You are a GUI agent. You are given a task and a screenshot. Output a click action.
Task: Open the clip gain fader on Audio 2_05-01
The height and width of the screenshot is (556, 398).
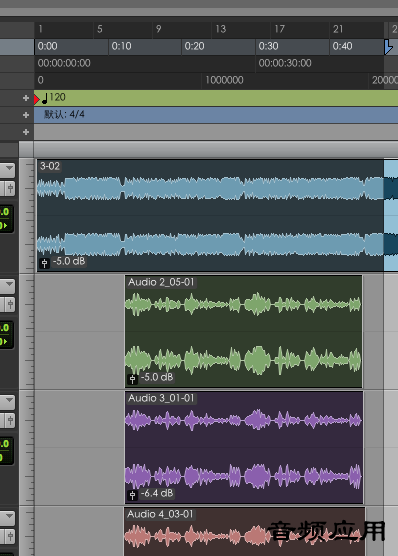point(132,379)
